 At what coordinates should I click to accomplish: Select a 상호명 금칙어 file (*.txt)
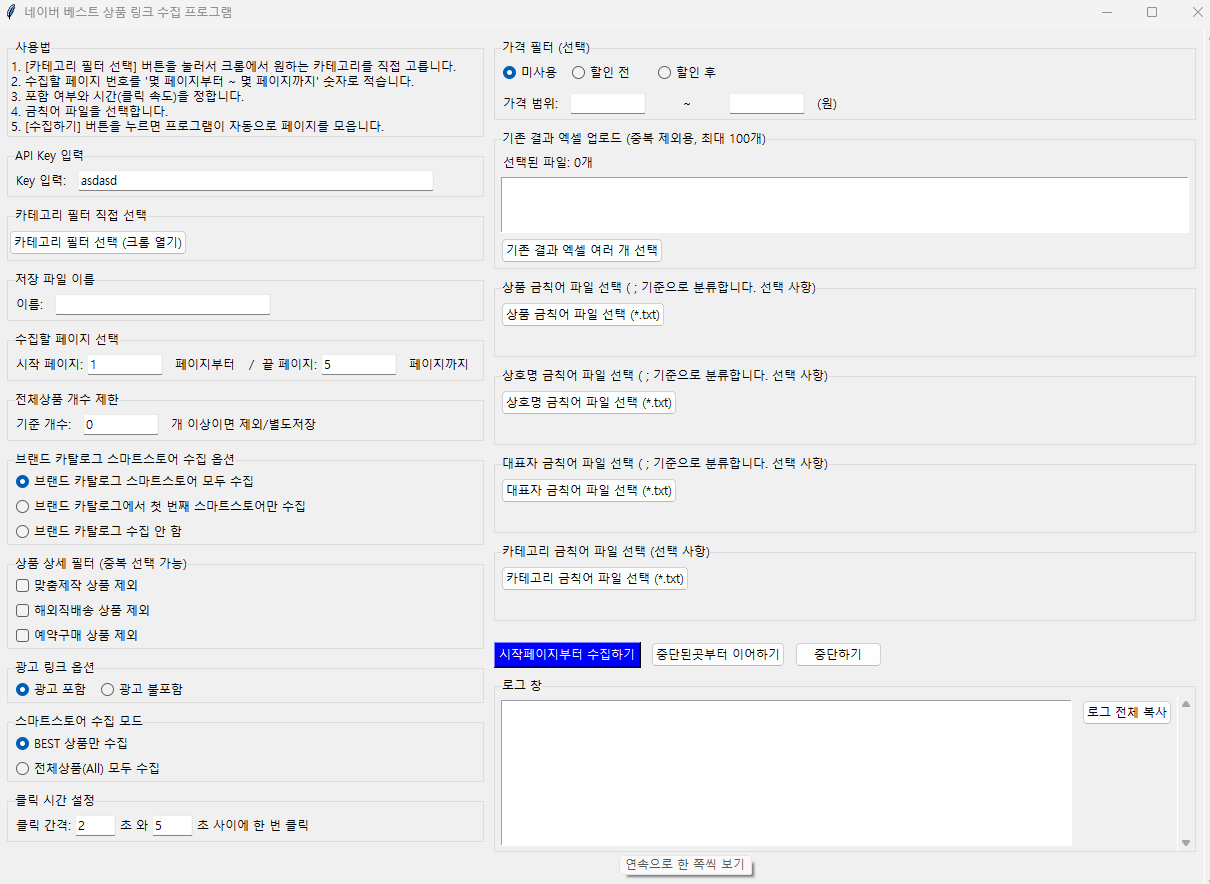(588, 402)
